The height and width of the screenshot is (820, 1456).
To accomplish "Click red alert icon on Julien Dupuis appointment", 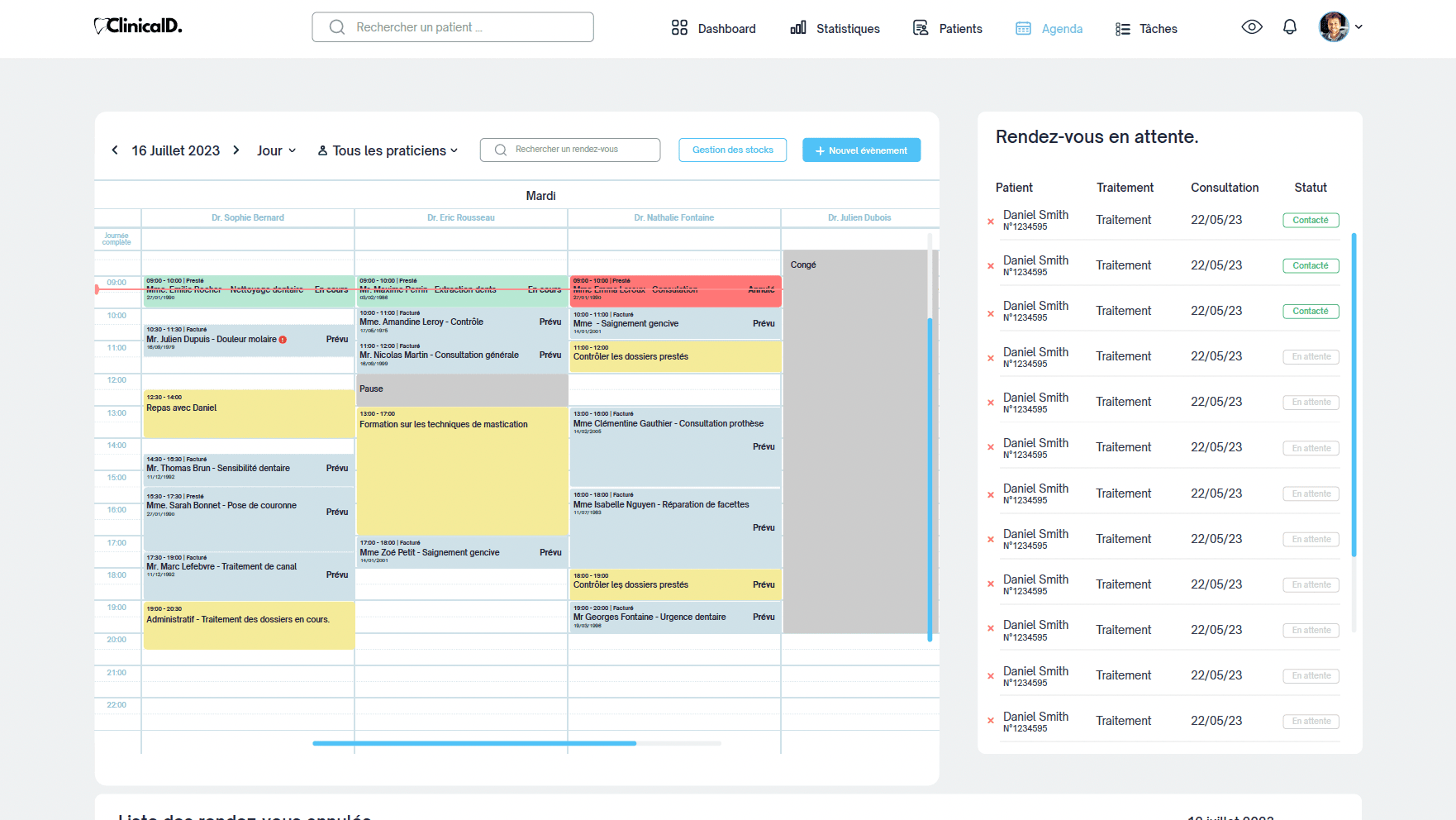I will (x=283, y=340).
